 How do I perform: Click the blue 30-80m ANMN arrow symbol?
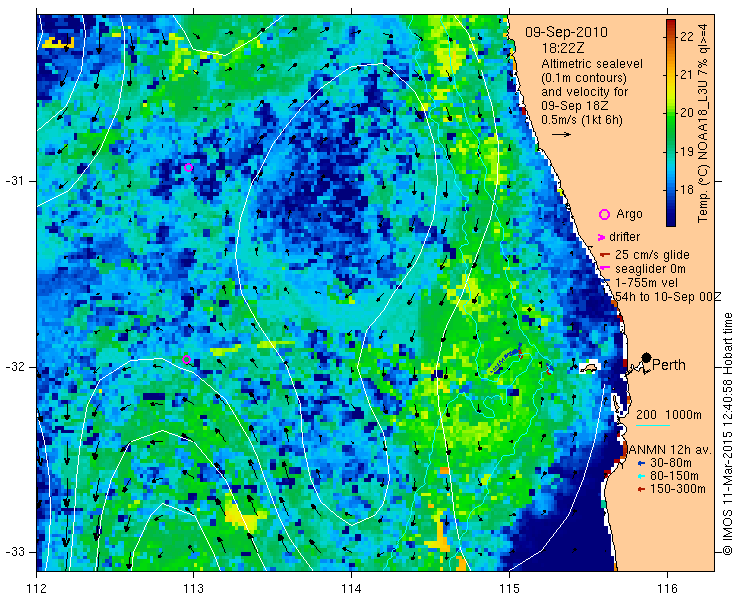641,463
